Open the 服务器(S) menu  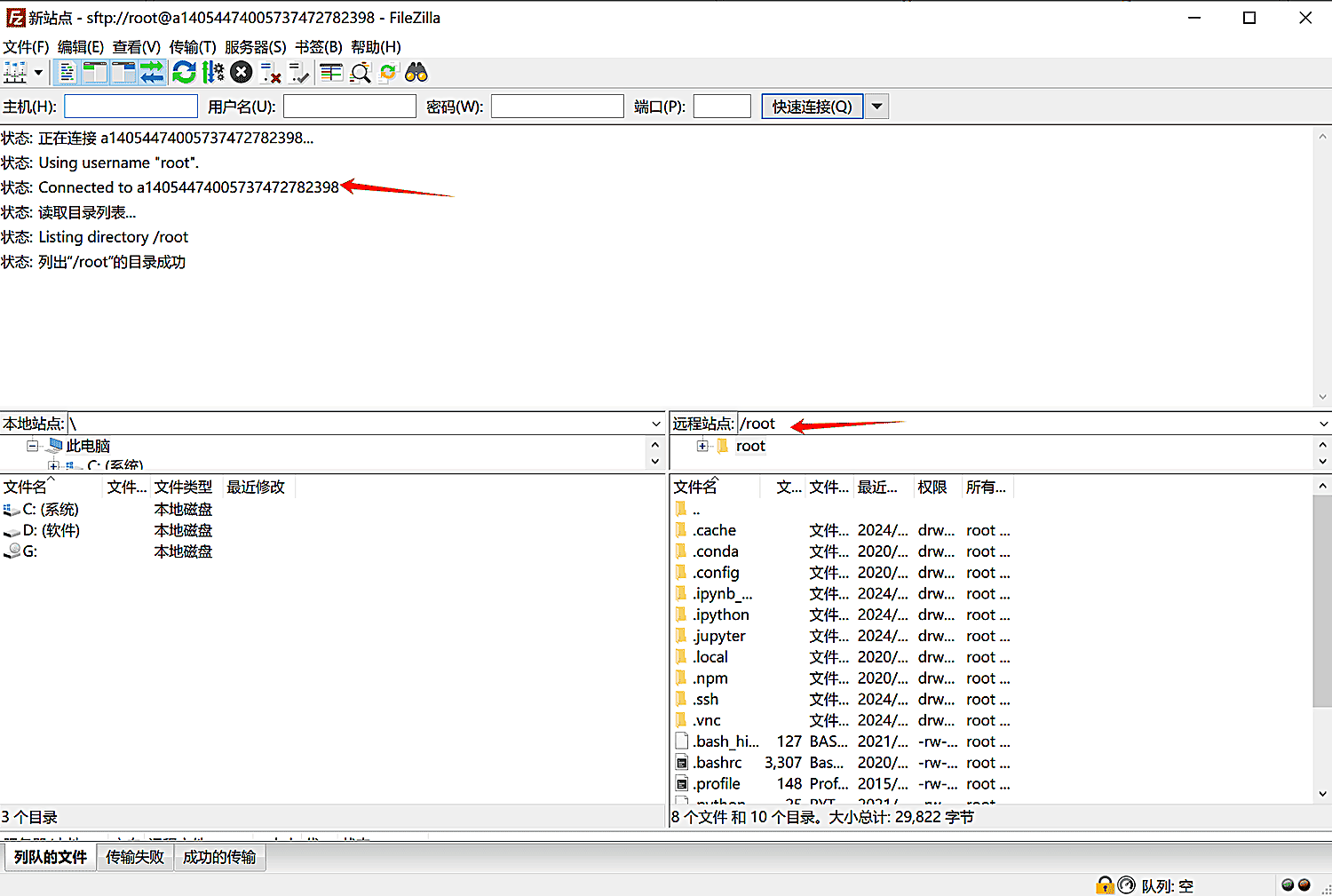coord(255,47)
